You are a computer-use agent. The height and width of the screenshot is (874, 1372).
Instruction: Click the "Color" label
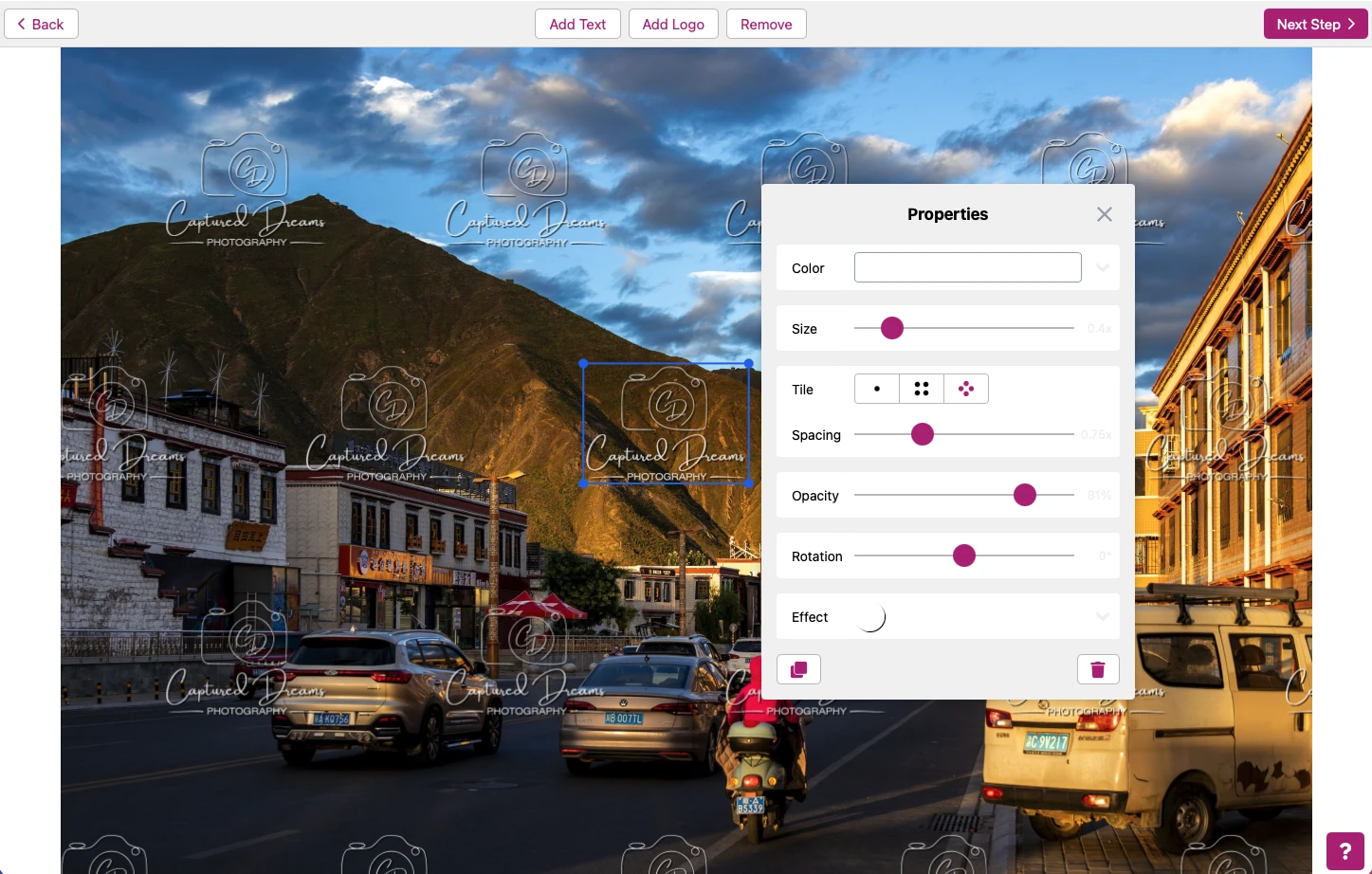(808, 268)
